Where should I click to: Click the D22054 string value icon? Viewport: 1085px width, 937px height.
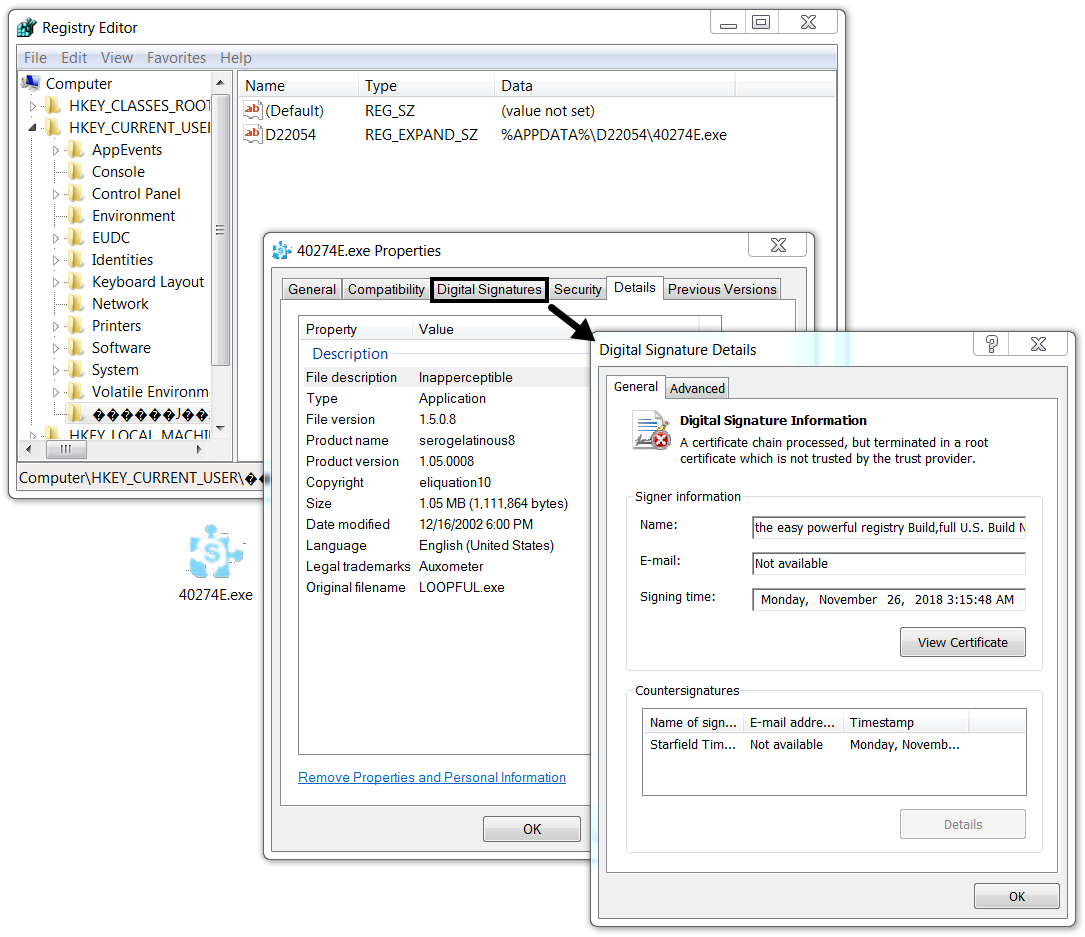click(253, 134)
